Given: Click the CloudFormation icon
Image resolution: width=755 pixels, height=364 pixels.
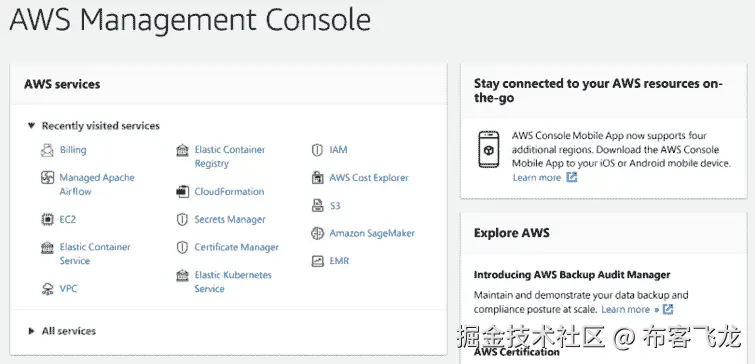Looking at the screenshot, I should [x=182, y=192].
